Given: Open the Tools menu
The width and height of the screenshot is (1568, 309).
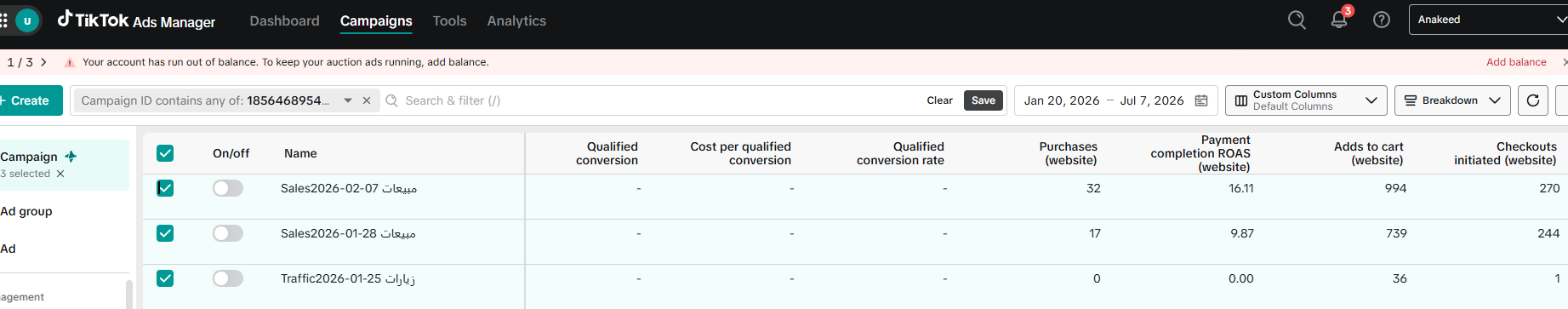Looking at the screenshot, I should click(x=449, y=20).
